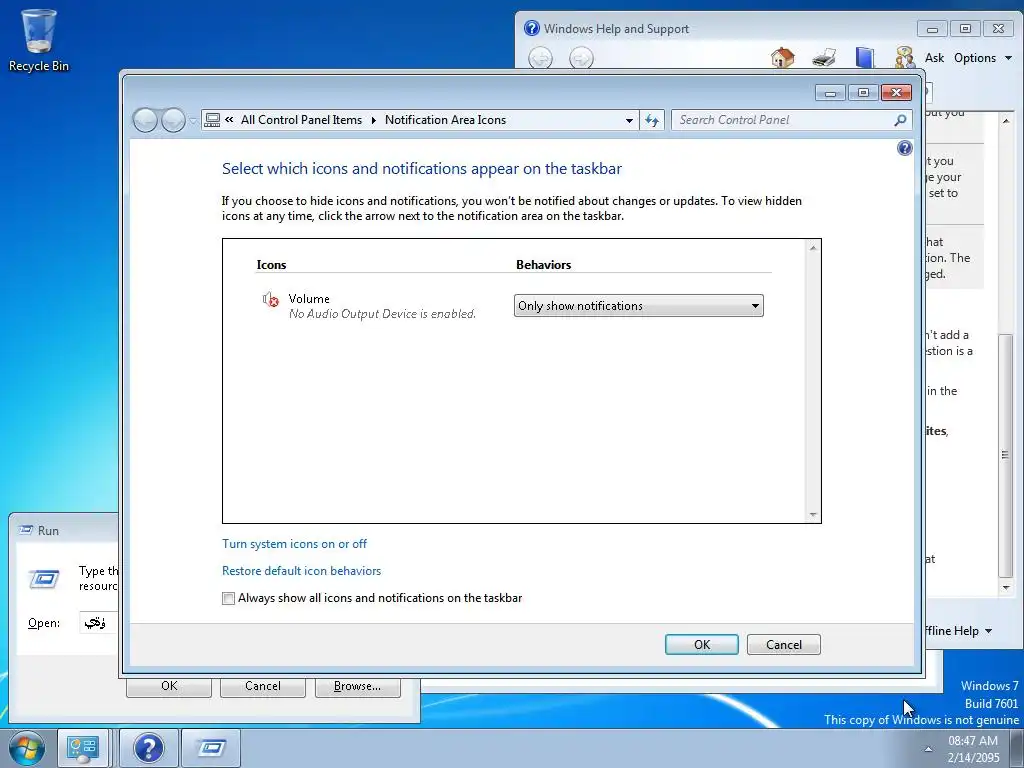Click the Volume speaker icon in list
Screen dimensions: 1024x768
270,300
